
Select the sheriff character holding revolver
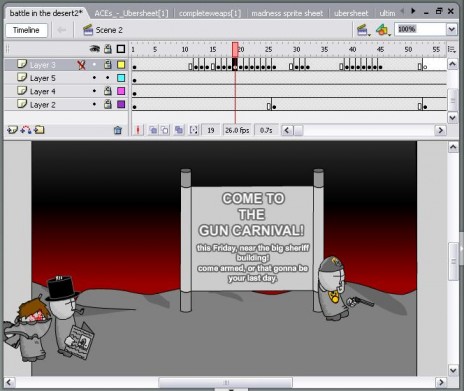tap(334, 289)
